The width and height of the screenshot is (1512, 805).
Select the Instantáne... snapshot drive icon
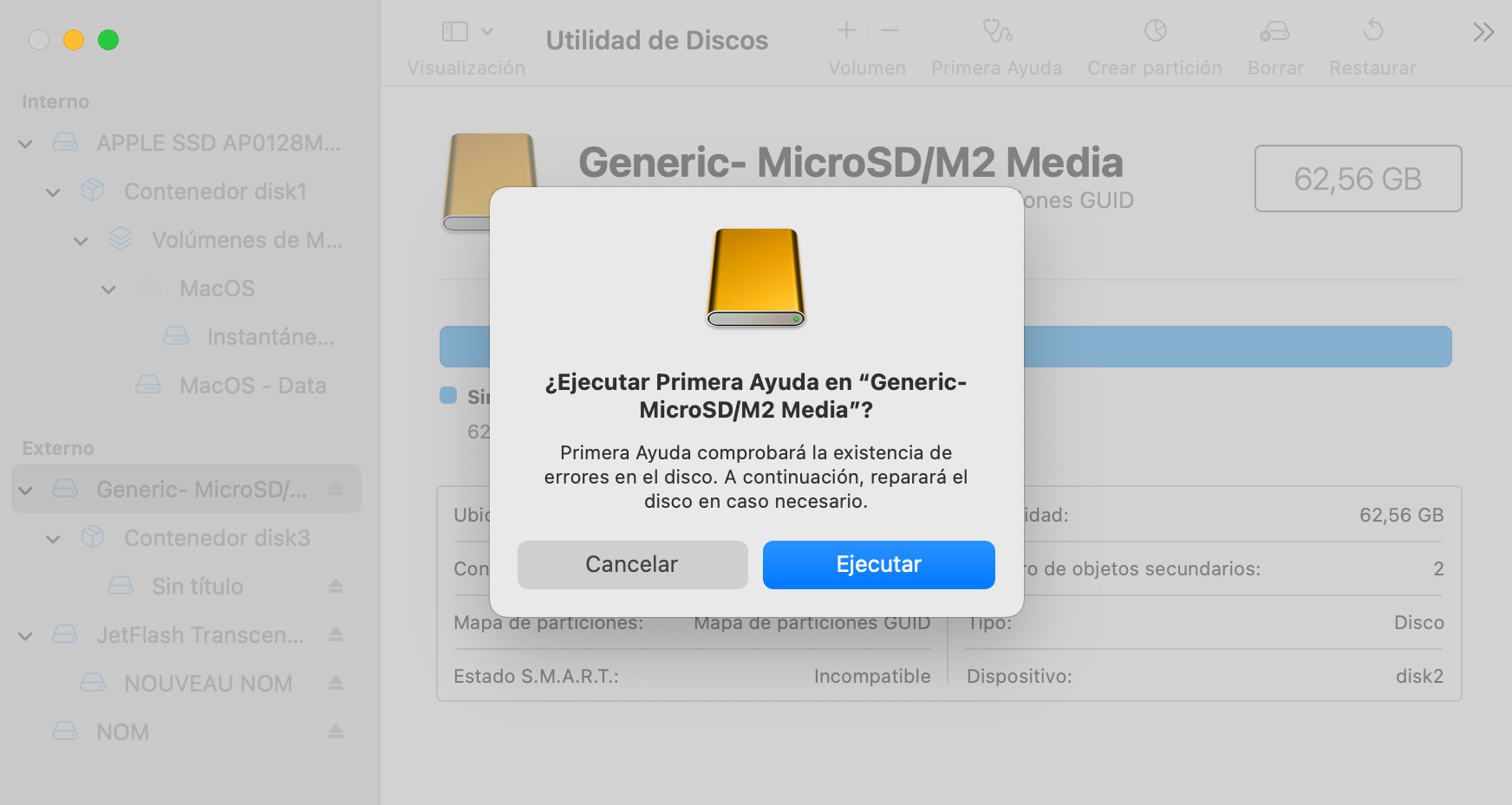coord(176,336)
